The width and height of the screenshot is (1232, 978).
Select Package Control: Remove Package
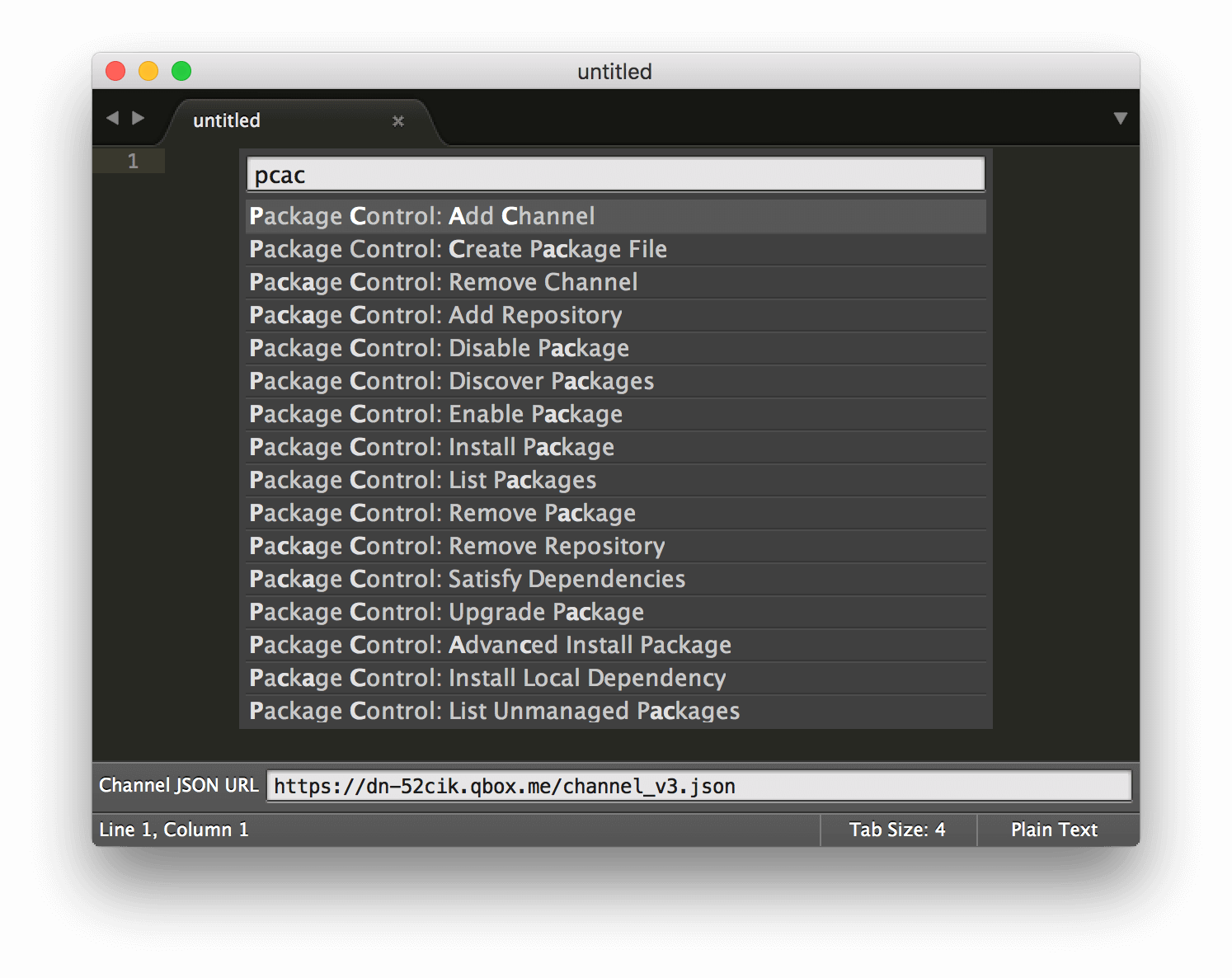pos(616,513)
